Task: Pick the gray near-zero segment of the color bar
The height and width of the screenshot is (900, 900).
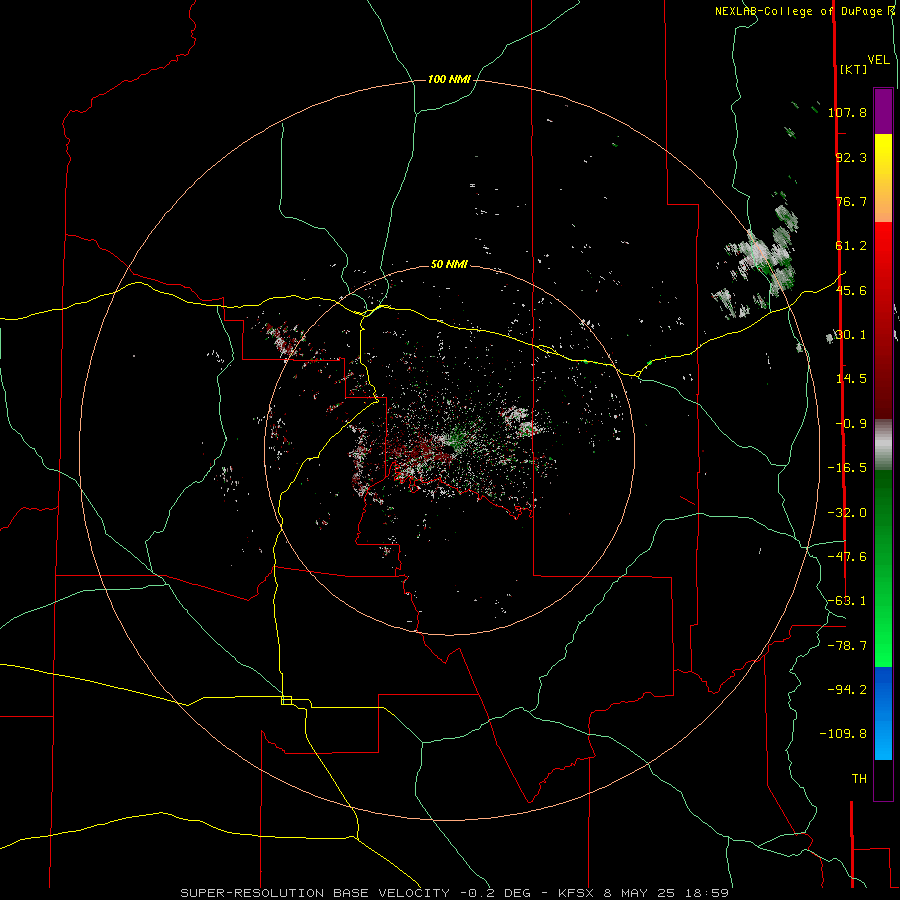Action: tap(883, 444)
